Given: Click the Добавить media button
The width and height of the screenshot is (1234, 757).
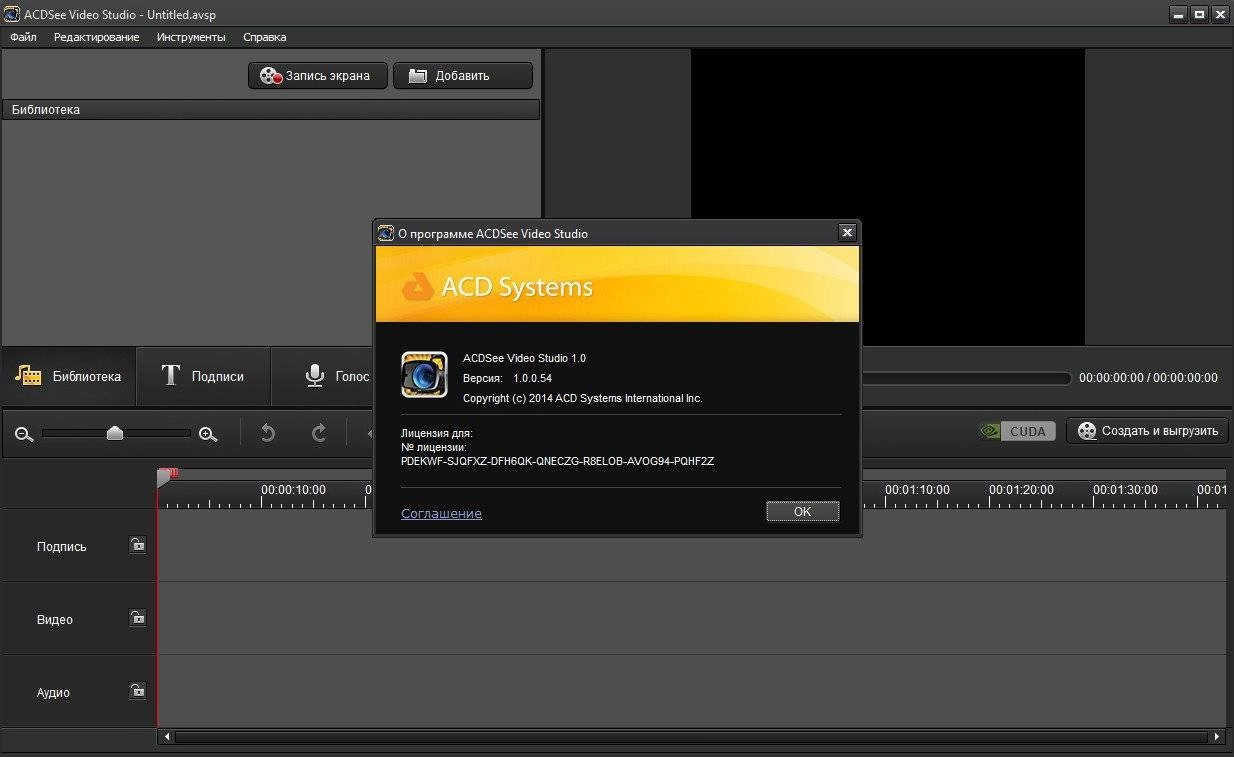Looking at the screenshot, I should (x=463, y=76).
